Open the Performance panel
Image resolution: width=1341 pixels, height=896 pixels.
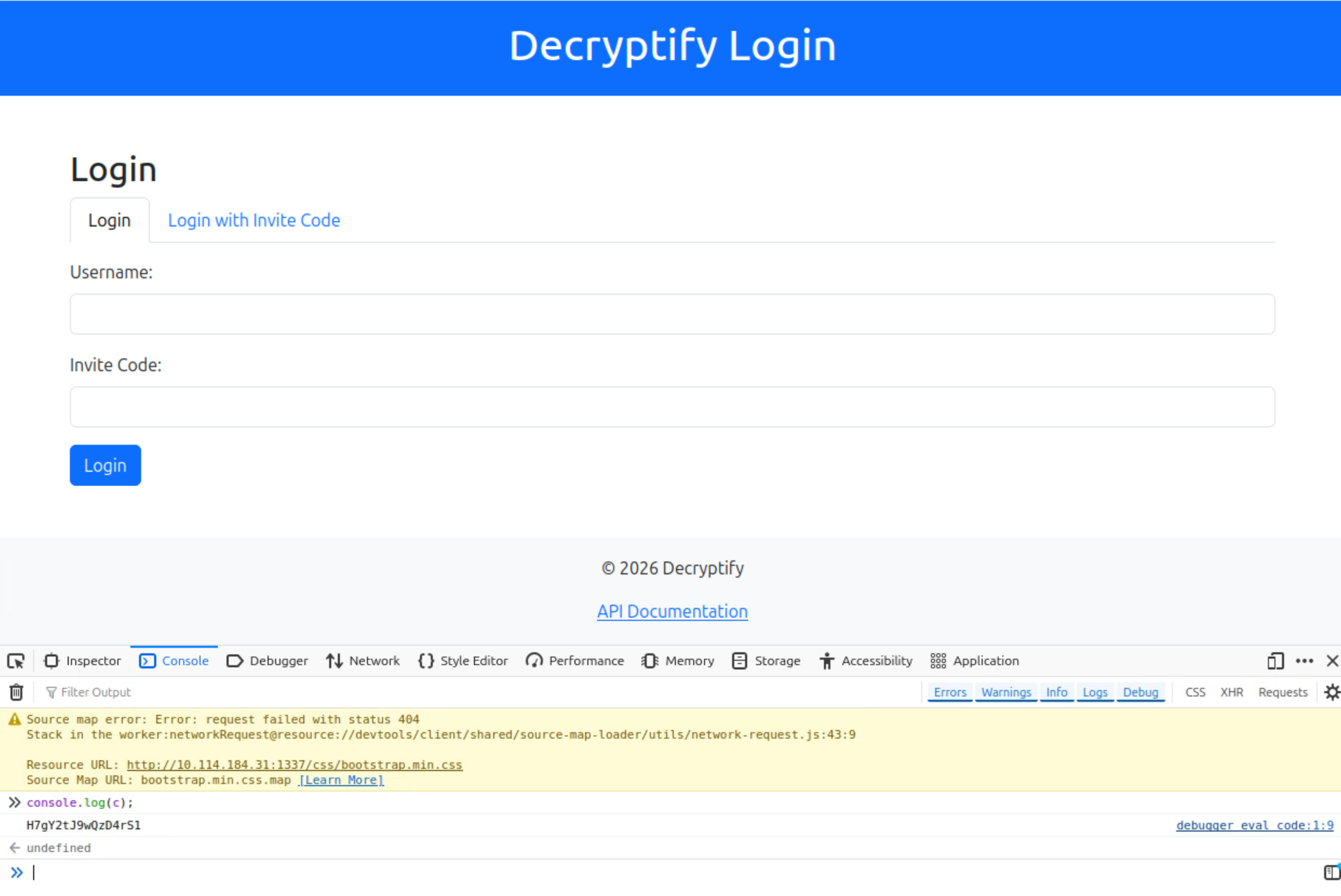(x=575, y=661)
